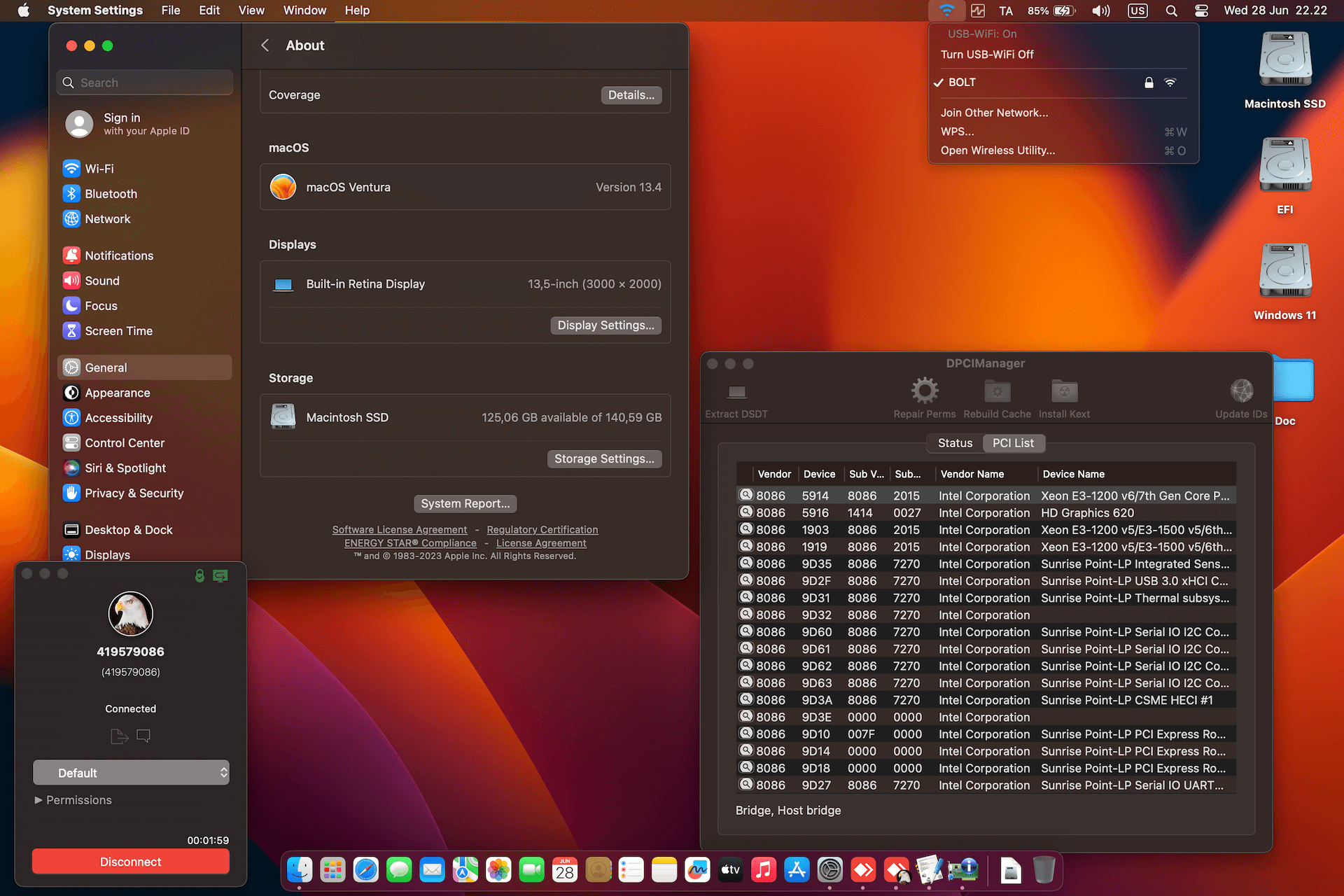The height and width of the screenshot is (896, 1344).
Task: Click the Wi-Fi icon in the menu bar
Action: point(946,10)
